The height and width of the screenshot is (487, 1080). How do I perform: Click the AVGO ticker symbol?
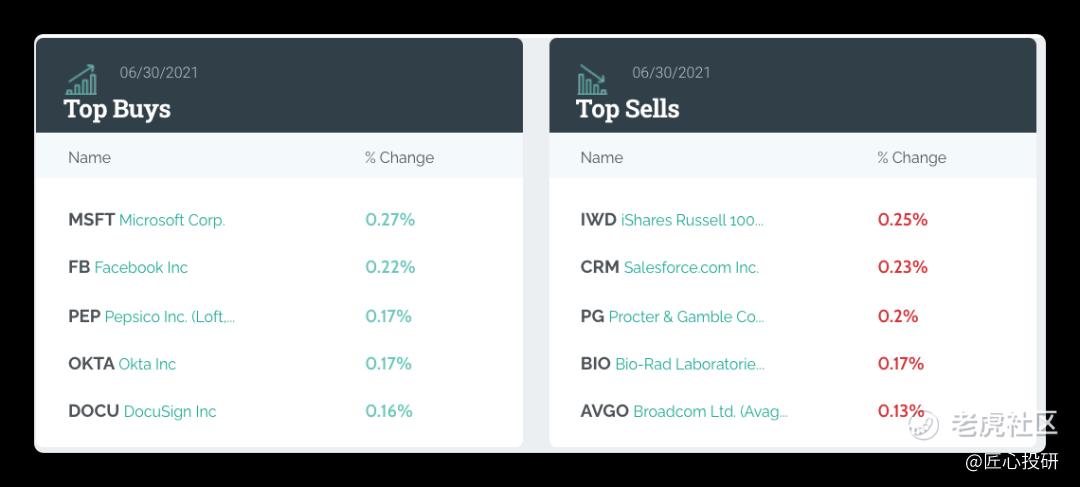(x=605, y=411)
